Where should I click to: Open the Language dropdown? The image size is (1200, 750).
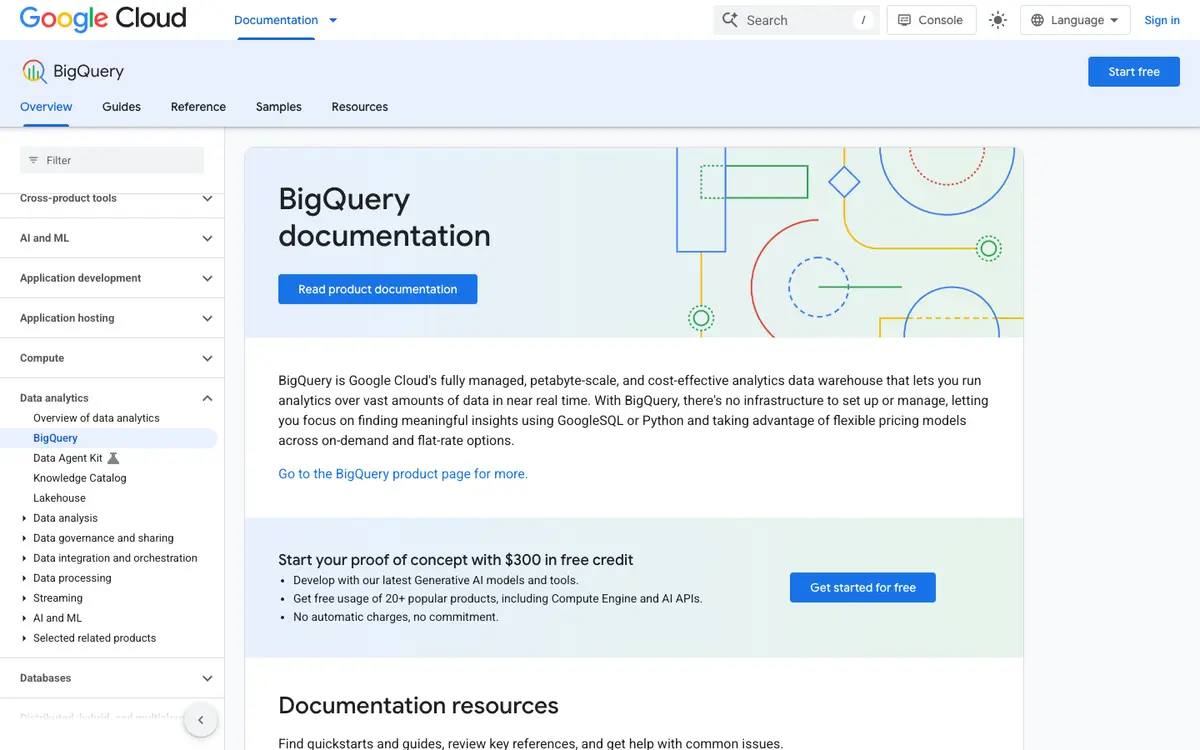point(1075,20)
